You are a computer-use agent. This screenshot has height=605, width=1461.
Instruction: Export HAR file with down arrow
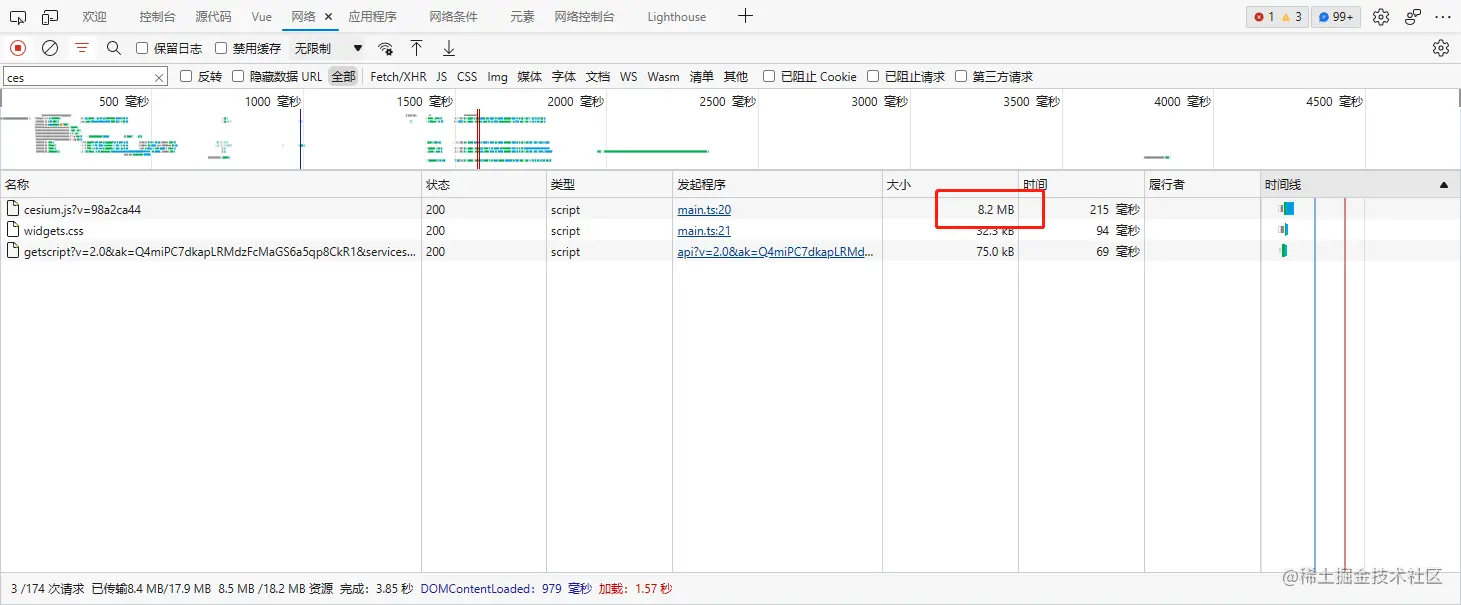[449, 48]
